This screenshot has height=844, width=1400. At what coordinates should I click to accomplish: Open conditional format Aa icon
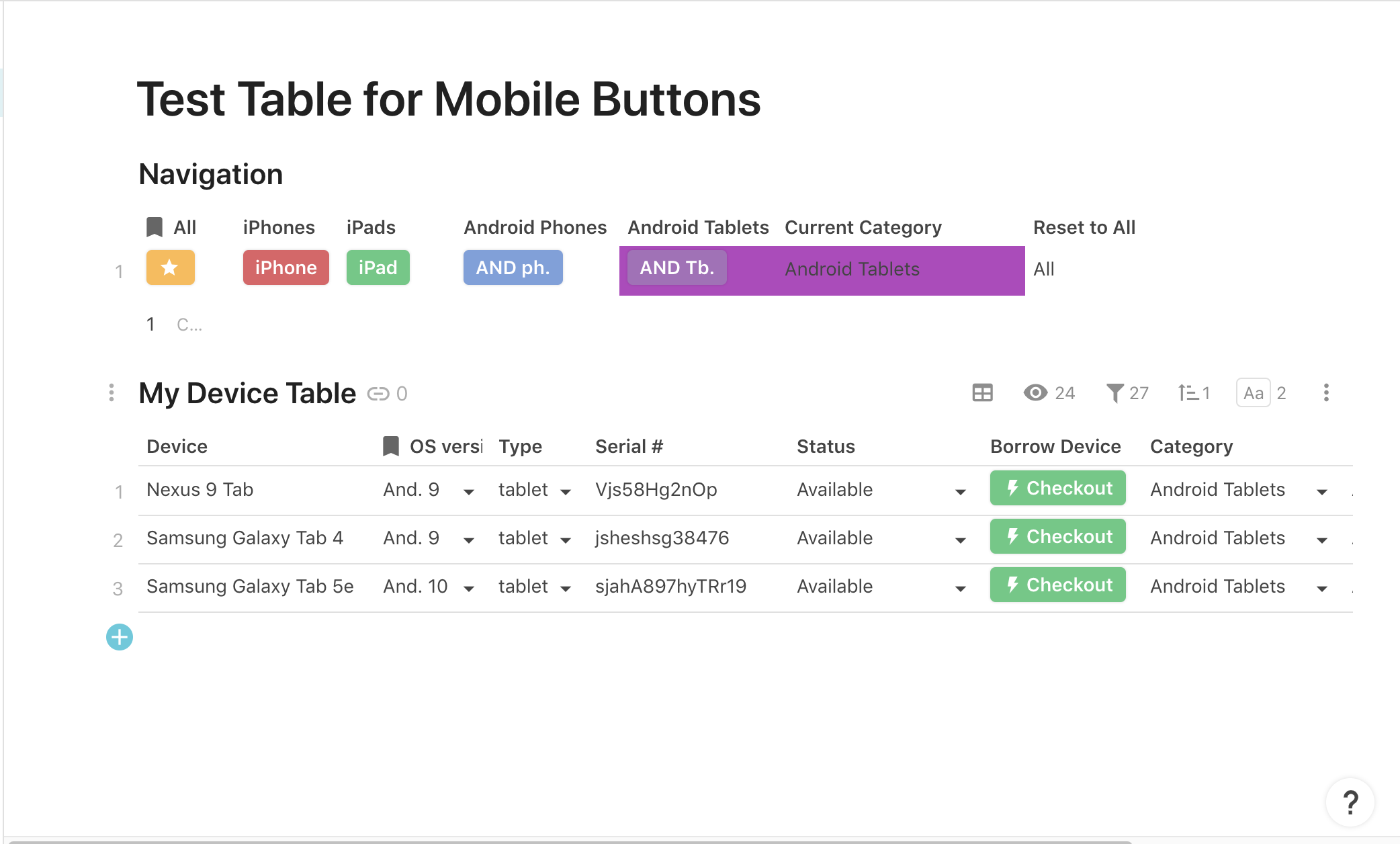pyautogui.click(x=1253, y=393)
